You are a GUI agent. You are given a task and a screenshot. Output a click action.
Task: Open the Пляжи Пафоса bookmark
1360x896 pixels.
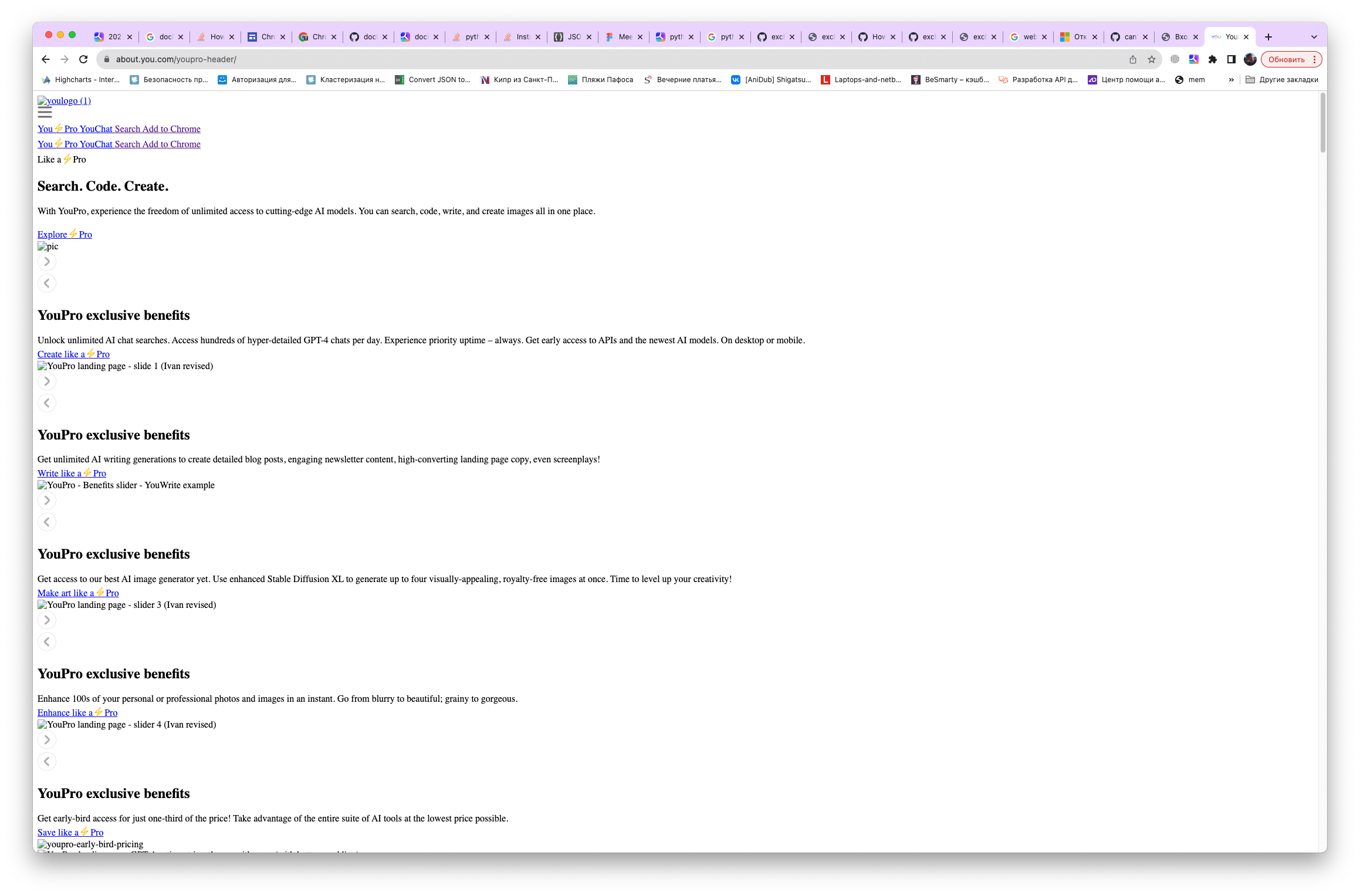point(601,80)
